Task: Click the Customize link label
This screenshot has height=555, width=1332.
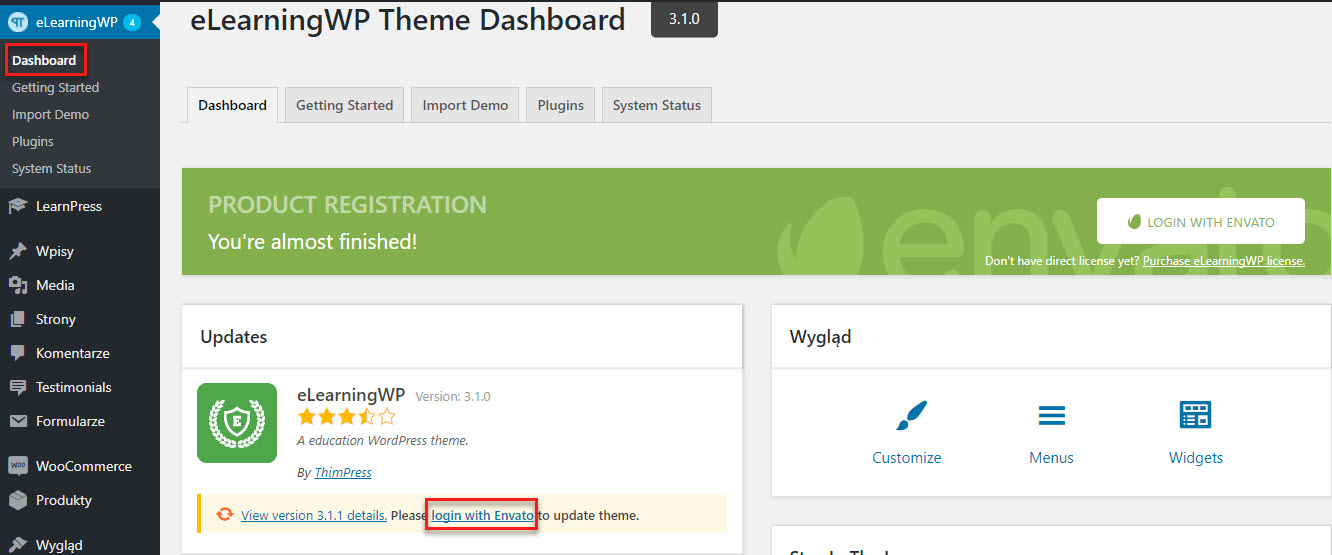Action: 907,457
